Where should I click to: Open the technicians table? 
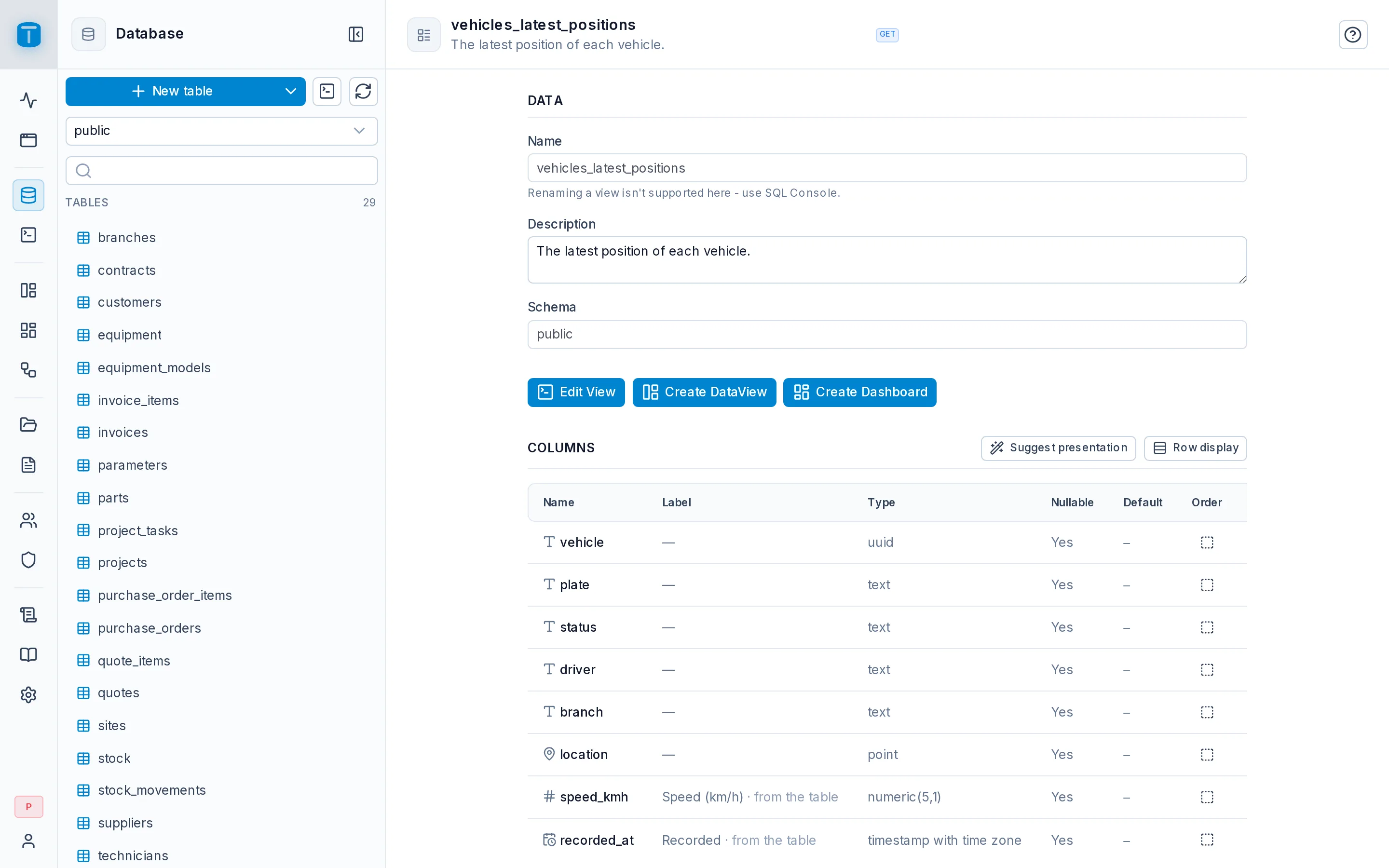pyautogui.click(x=221, y=856)
